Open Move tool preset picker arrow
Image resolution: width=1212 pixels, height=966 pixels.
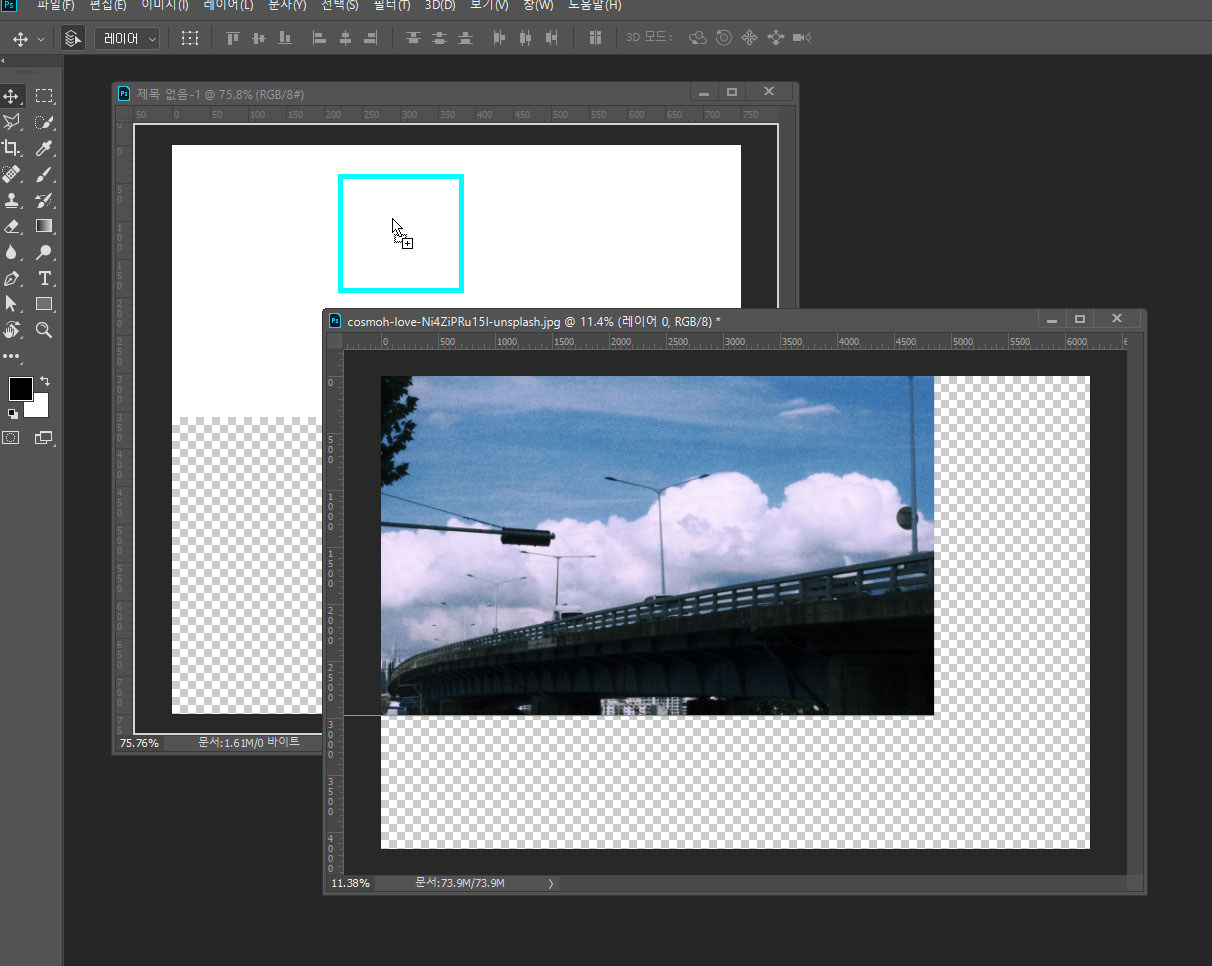click(41, 39)
